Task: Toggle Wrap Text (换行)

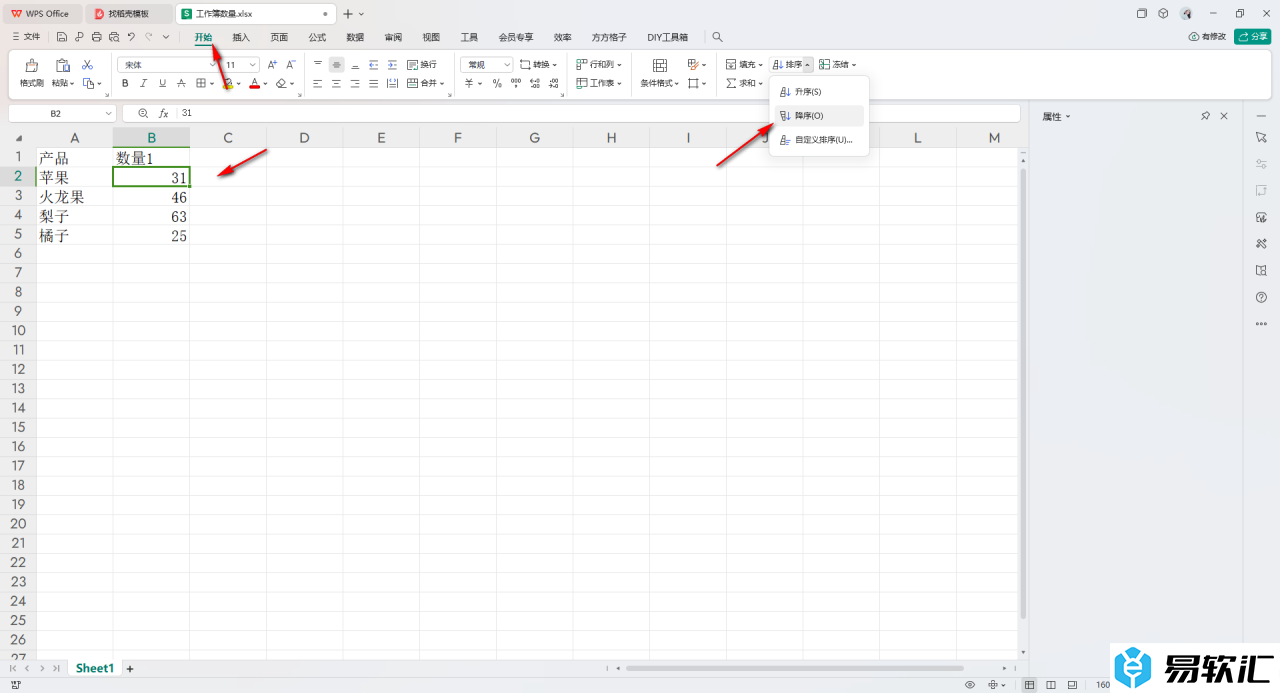Action: point(421,64)
